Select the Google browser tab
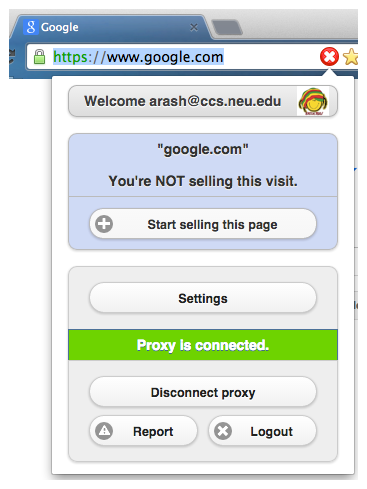 112,27
